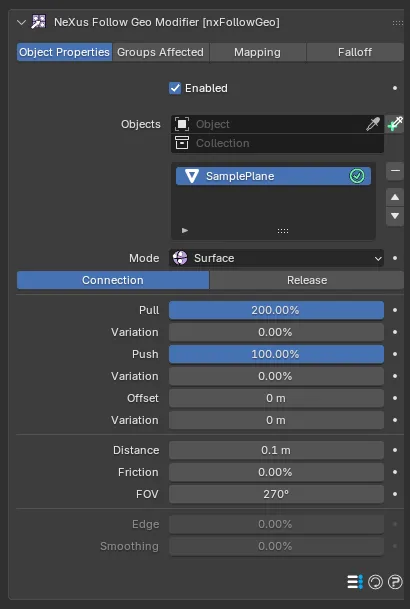Move list item down
Screen dimensions: 410x609
coord(395,216)
